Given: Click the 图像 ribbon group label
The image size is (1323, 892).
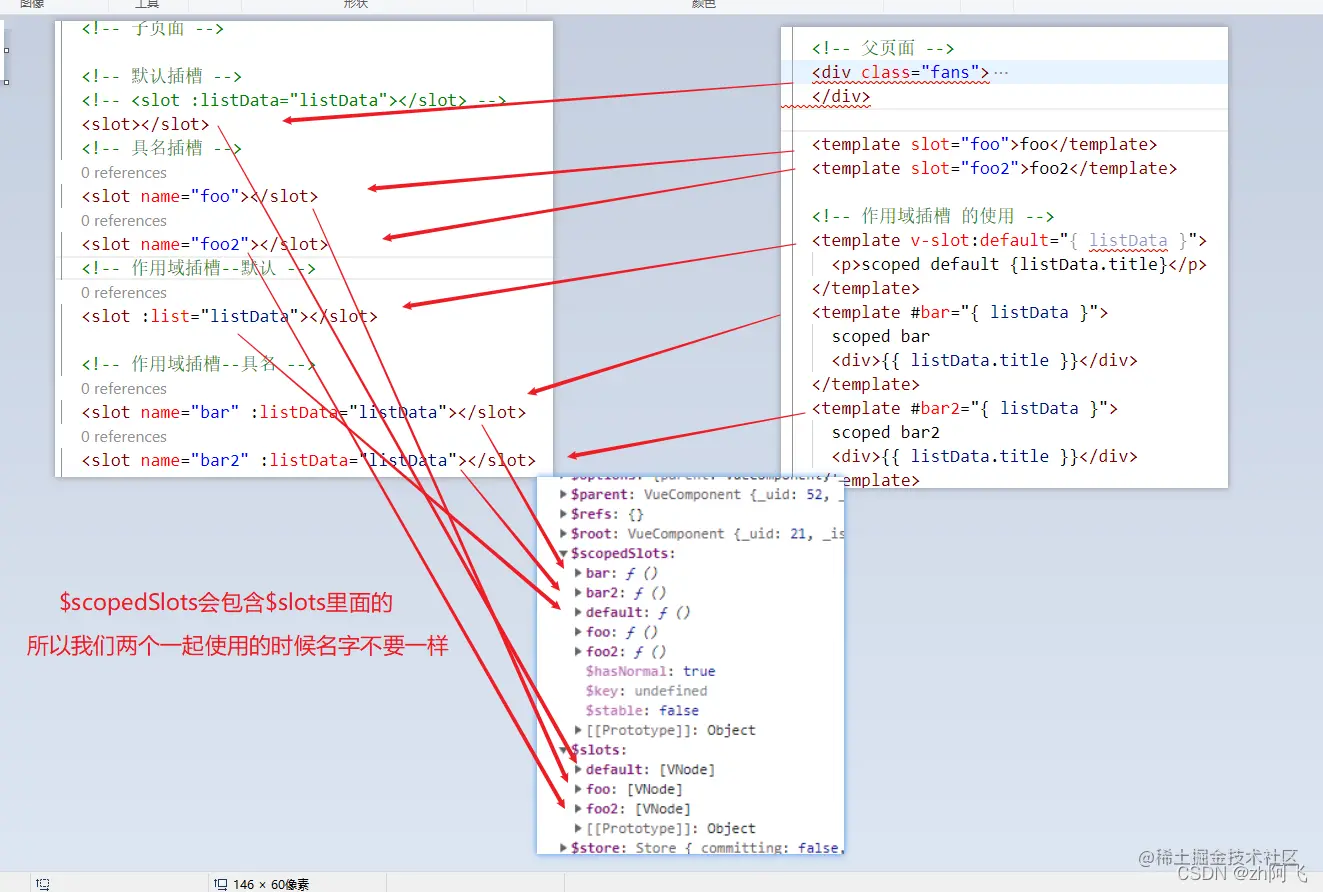Looking at the screenshot, I should click(32, 4).
